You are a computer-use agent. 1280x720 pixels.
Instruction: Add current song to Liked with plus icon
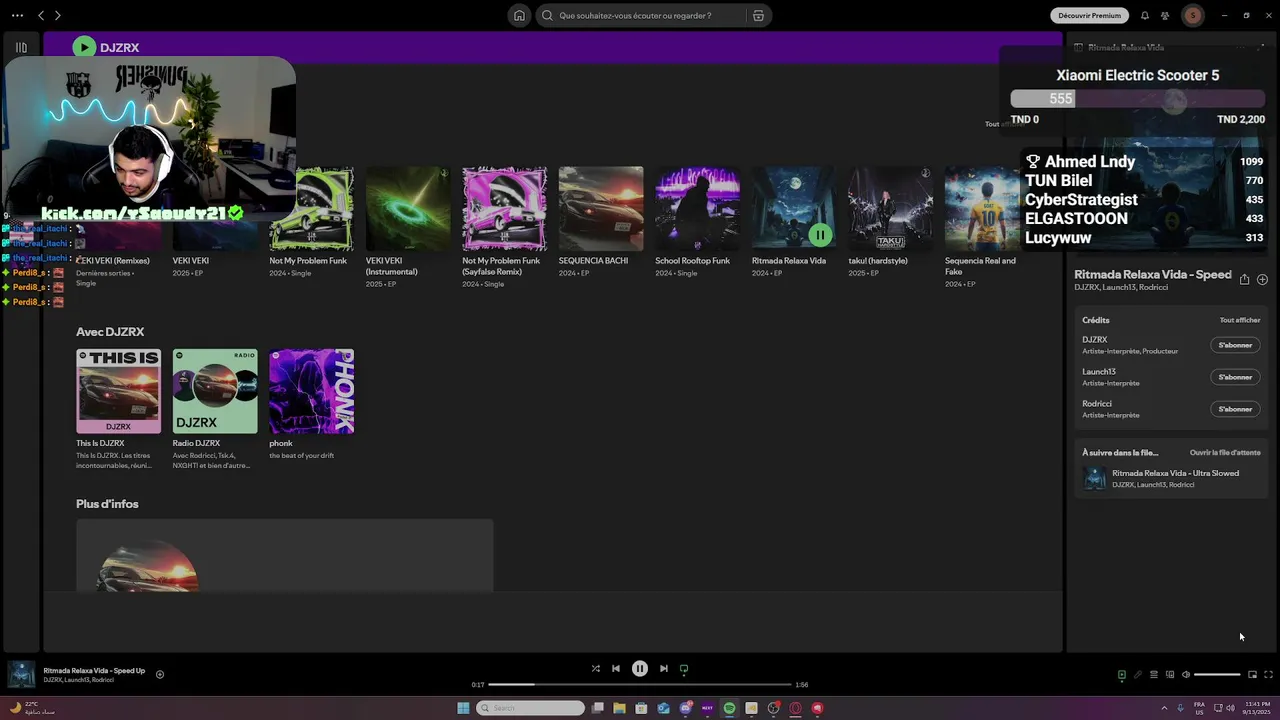click(x=159, y=674)
